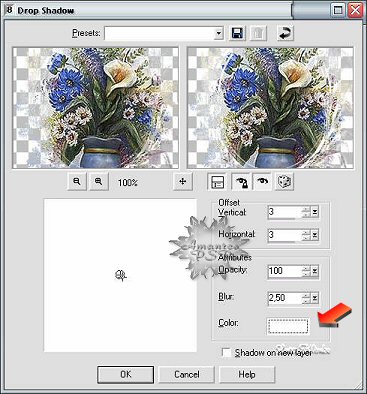Viewport: 367px width, 394px height.
Task: Click the Horizontal offset spinner arrows
Action: coord(306,235)
